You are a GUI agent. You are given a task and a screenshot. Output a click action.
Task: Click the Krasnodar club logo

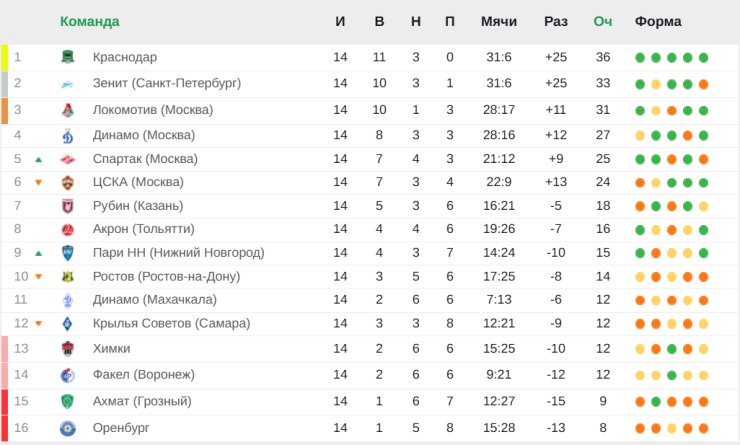coord(67,58)
